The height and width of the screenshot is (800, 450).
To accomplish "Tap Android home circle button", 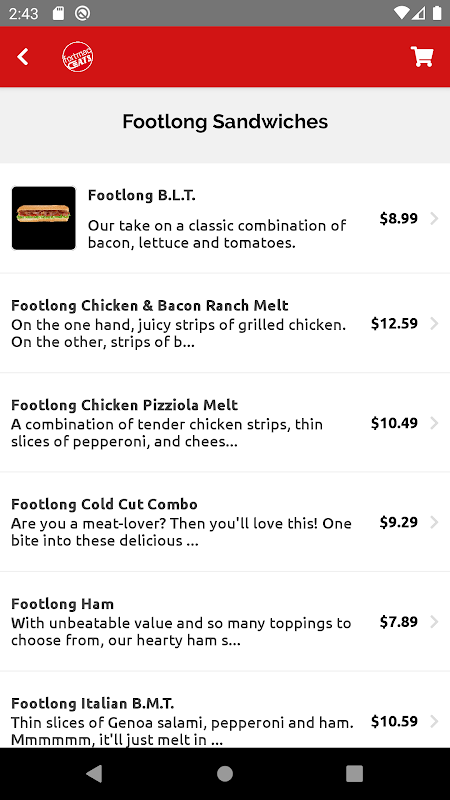I will (x=224, y=773).
